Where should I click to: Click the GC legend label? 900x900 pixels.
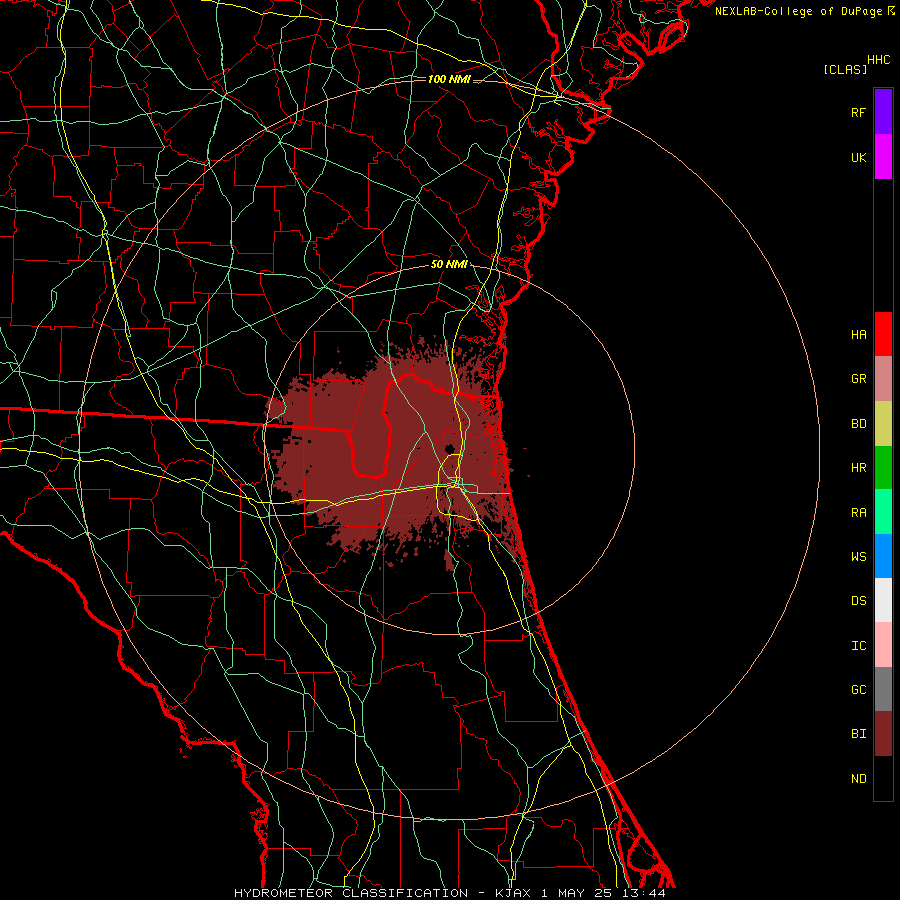click(x=858, y=690)
